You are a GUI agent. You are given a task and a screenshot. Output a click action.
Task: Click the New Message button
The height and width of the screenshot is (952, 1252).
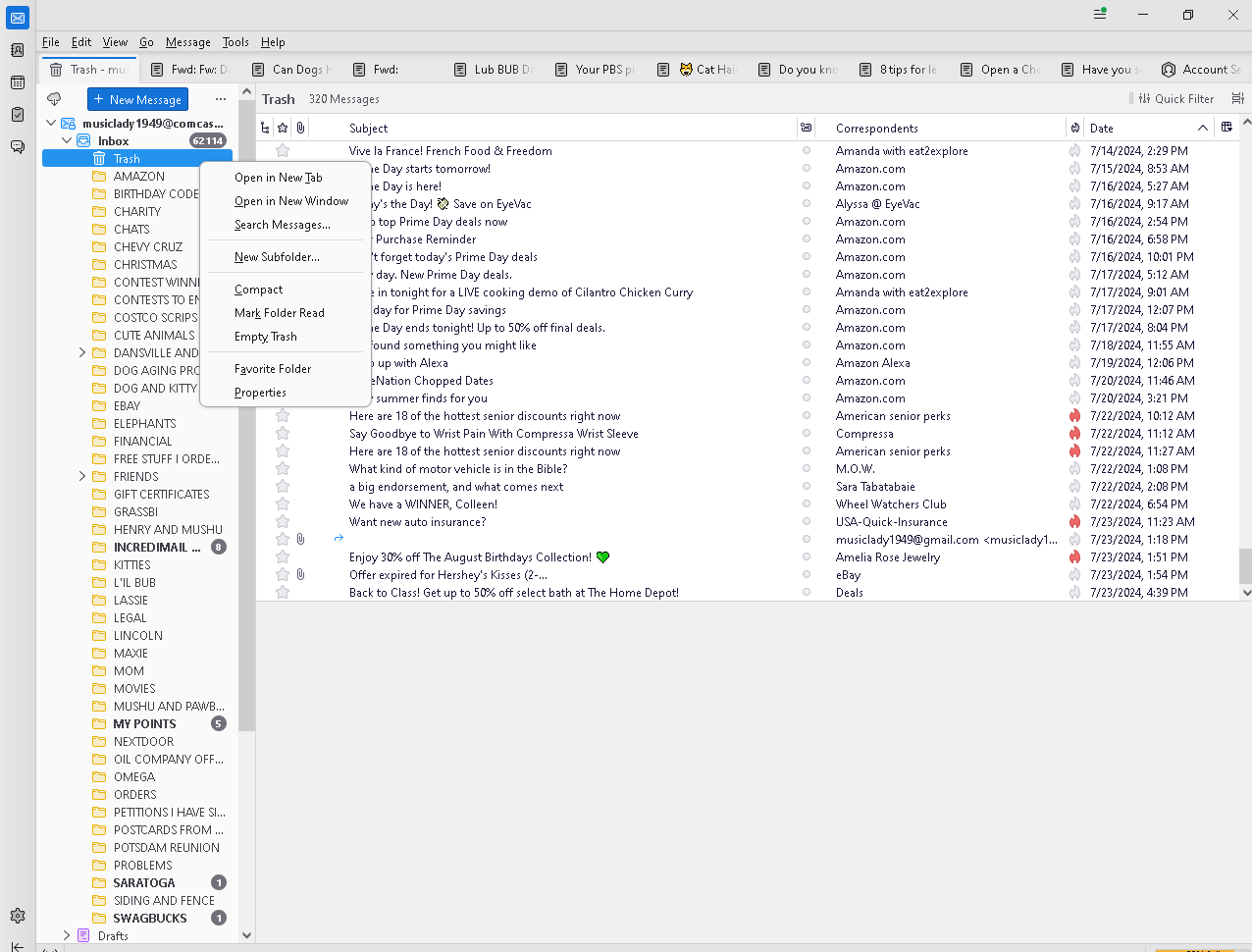pyautogui.click(x=137, y=99)
